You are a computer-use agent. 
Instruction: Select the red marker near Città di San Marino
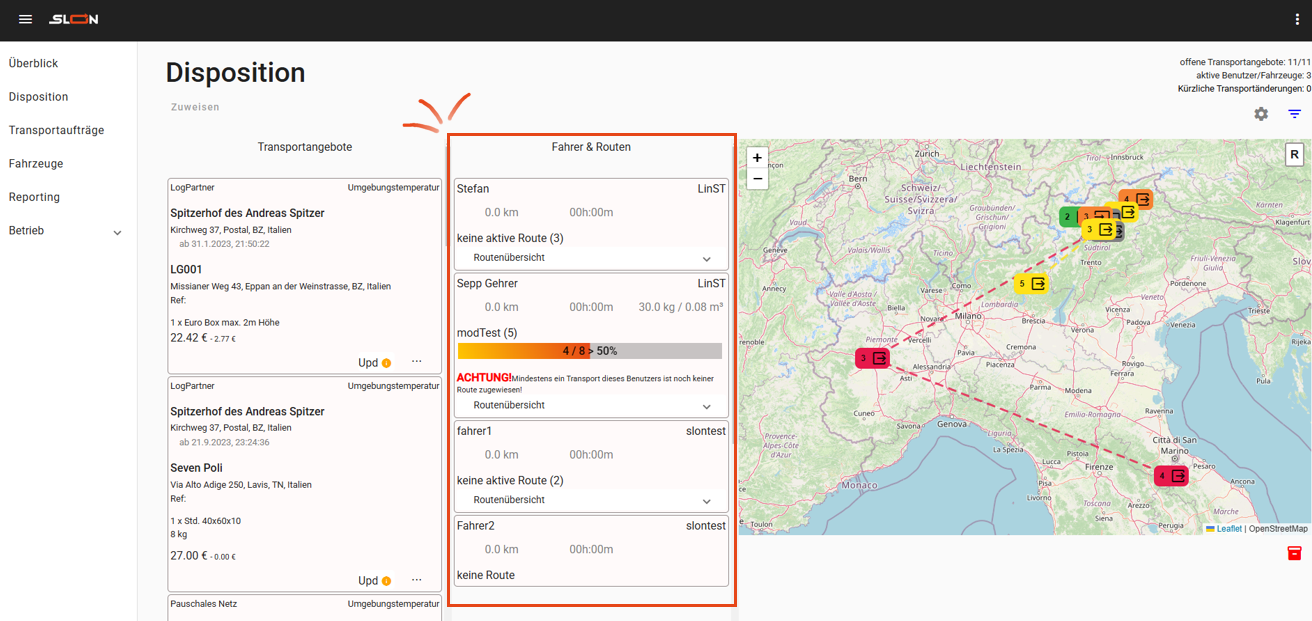pos(1171,476)
